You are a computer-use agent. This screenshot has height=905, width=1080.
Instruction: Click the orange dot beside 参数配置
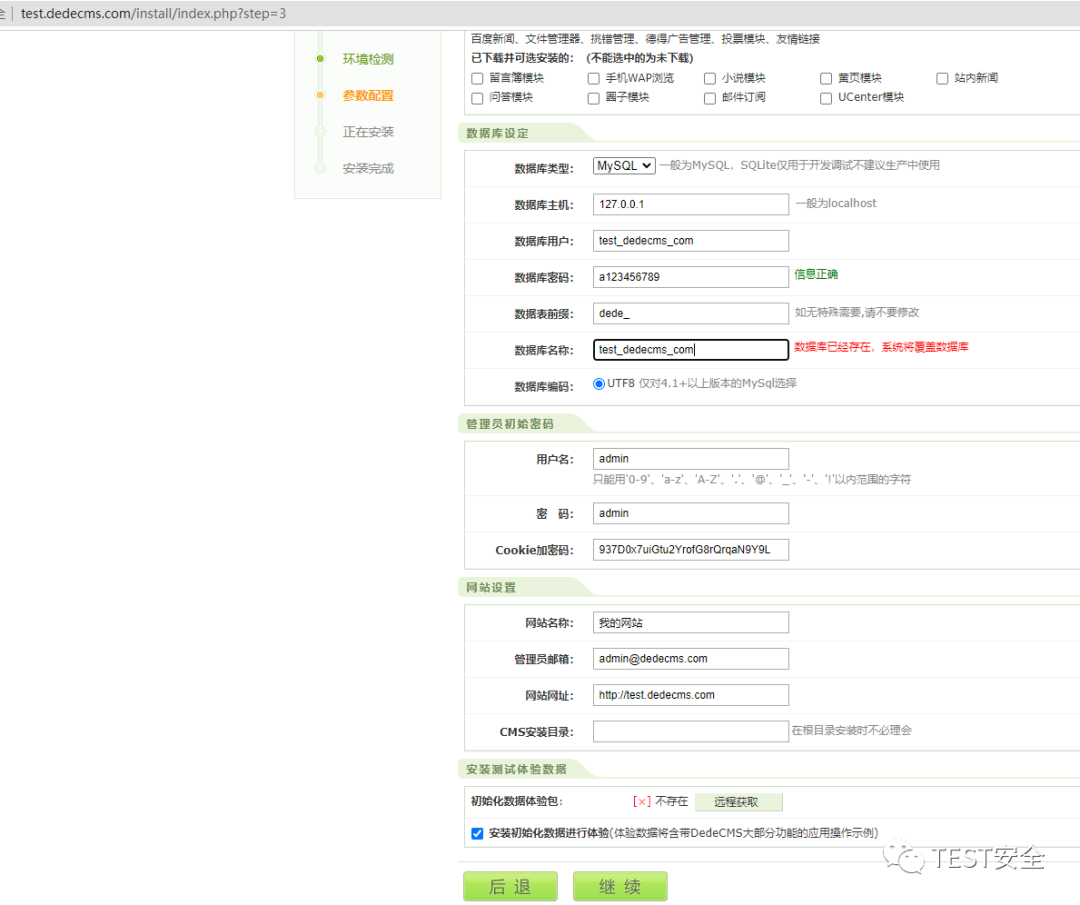320,95
